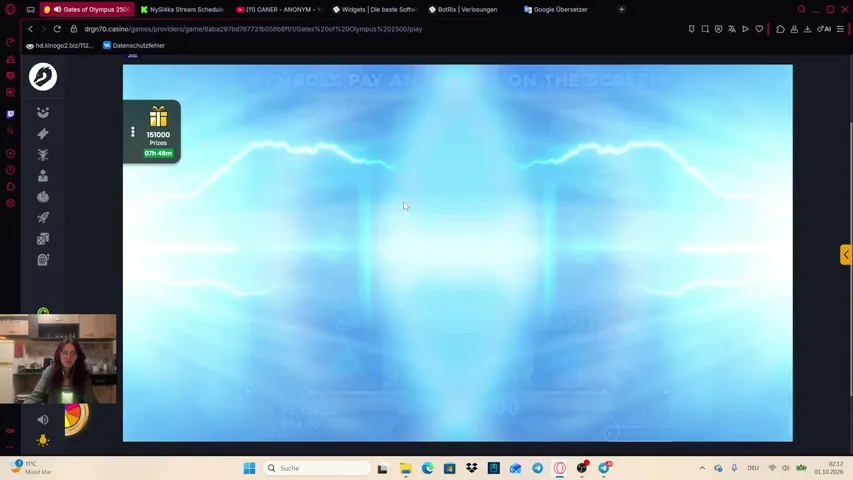This screenshot has height=480, width=853.
Task: Open the clock and date in taskbar
Action: 829,468
